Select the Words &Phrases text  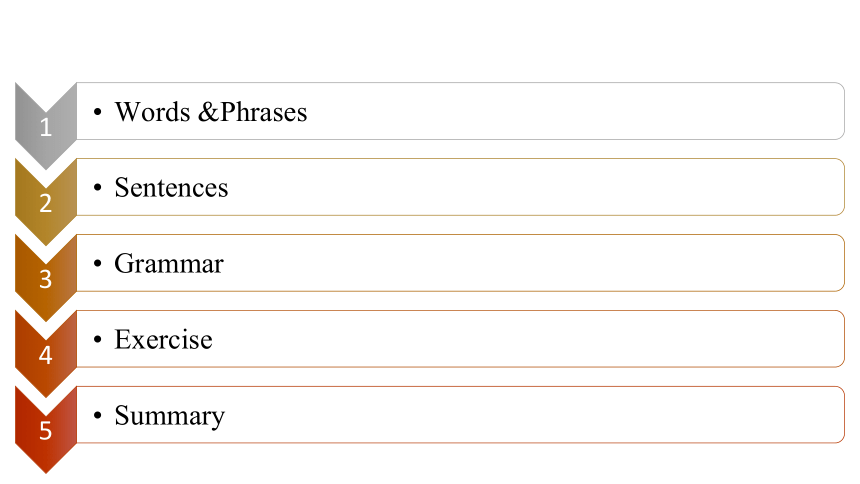211,112
